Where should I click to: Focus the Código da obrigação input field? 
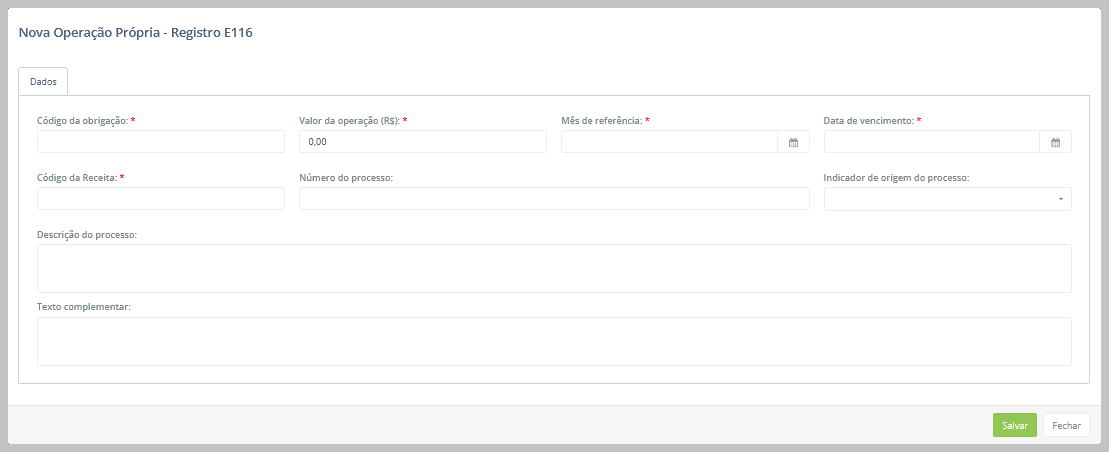pyautogui.click(x=160, y=142)
